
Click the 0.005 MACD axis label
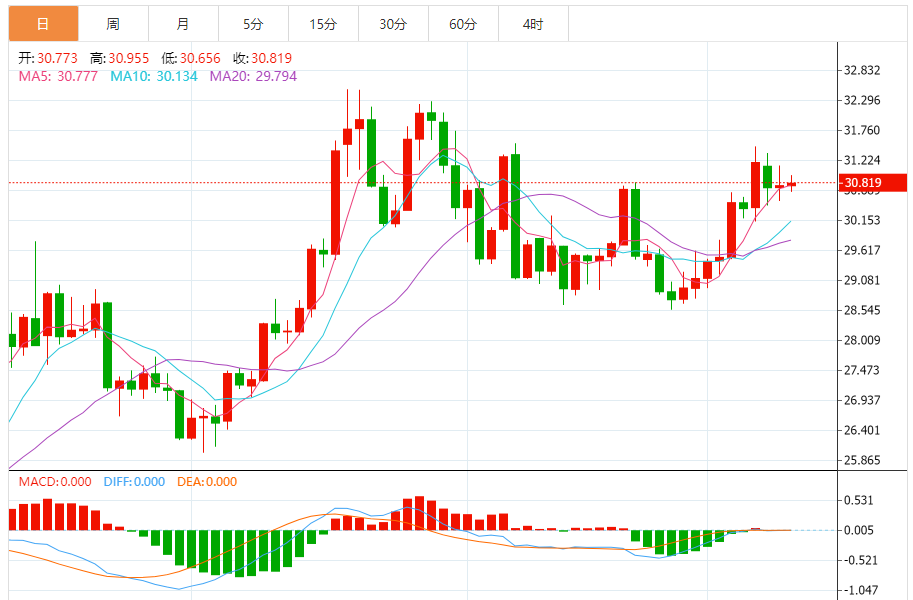click(859, 530)
